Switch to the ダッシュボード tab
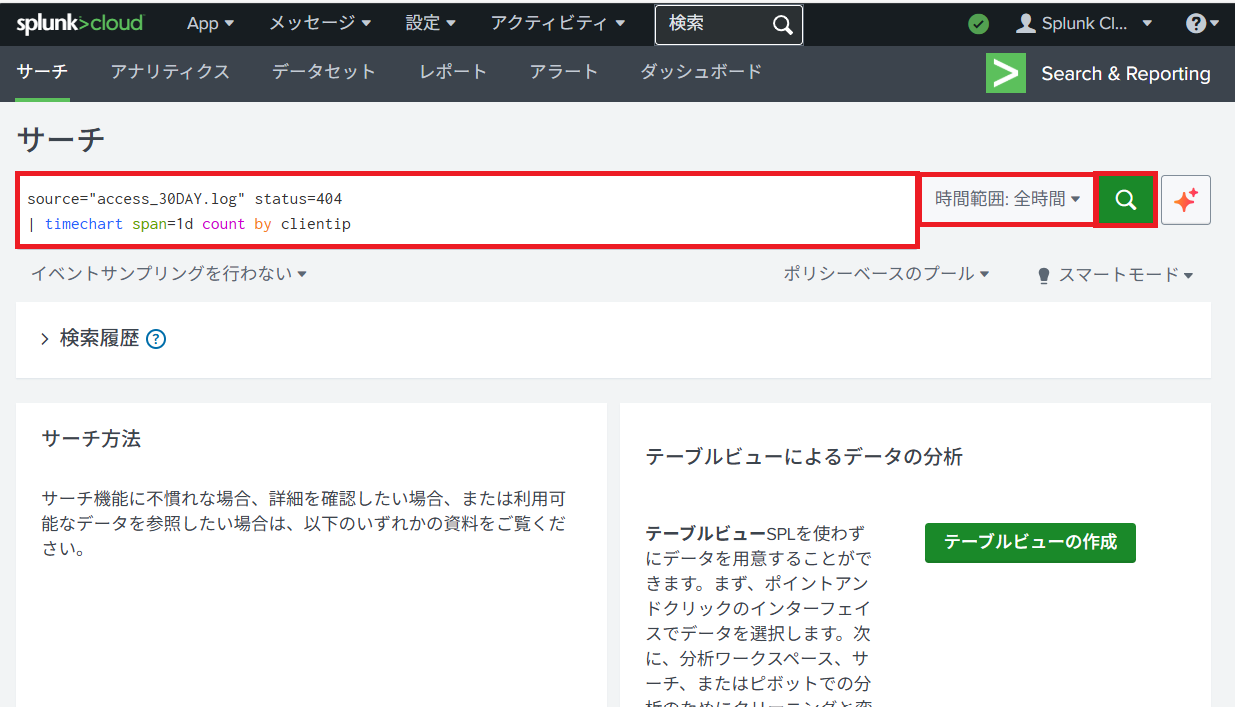Image resolution: width=1235 pixels, height=707 pixels. tap(701, 72)
